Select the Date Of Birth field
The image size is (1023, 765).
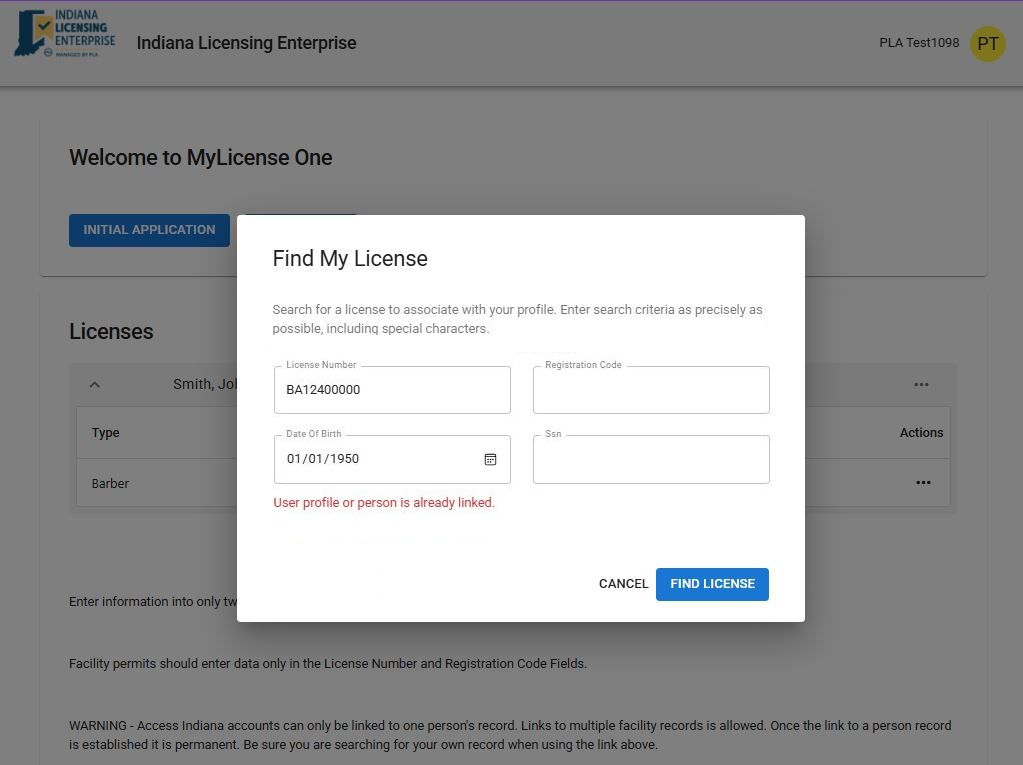[375, 459]
